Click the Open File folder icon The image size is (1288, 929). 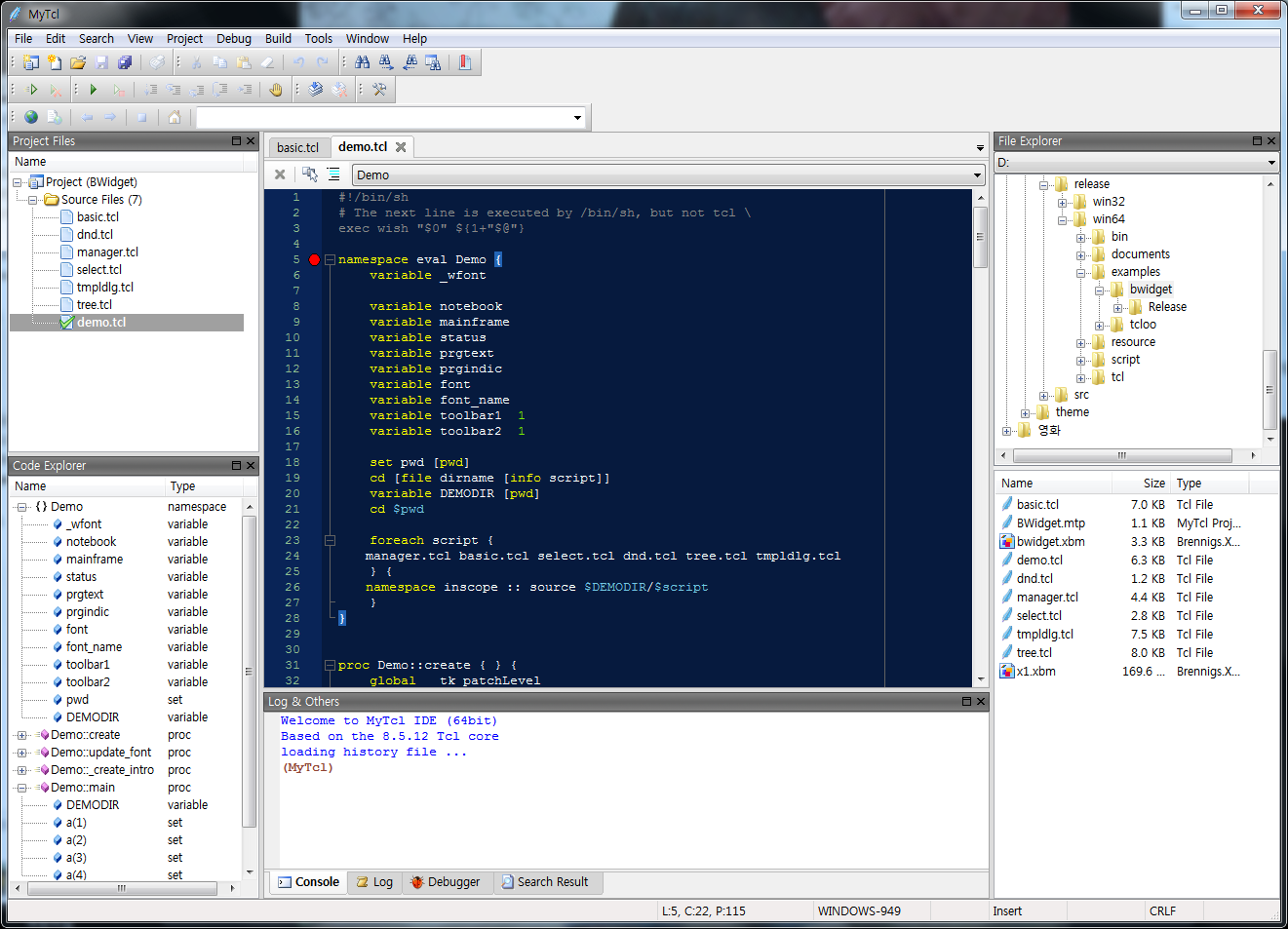click(78, 62)
